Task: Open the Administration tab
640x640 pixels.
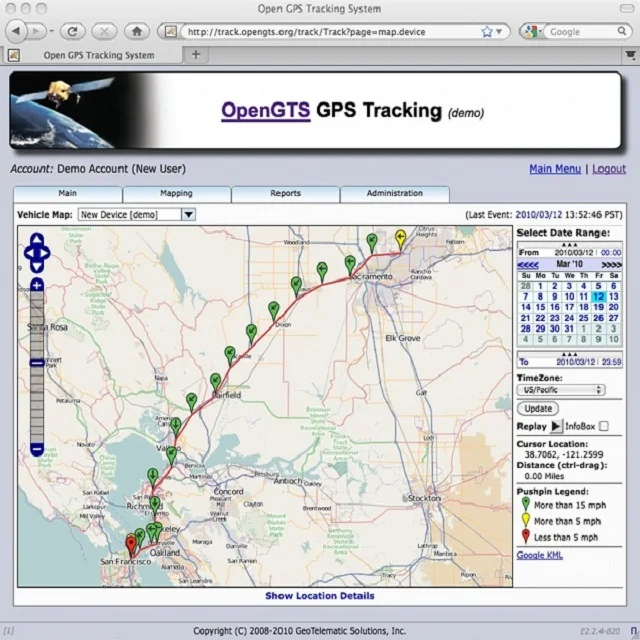Action: point(395,193)
